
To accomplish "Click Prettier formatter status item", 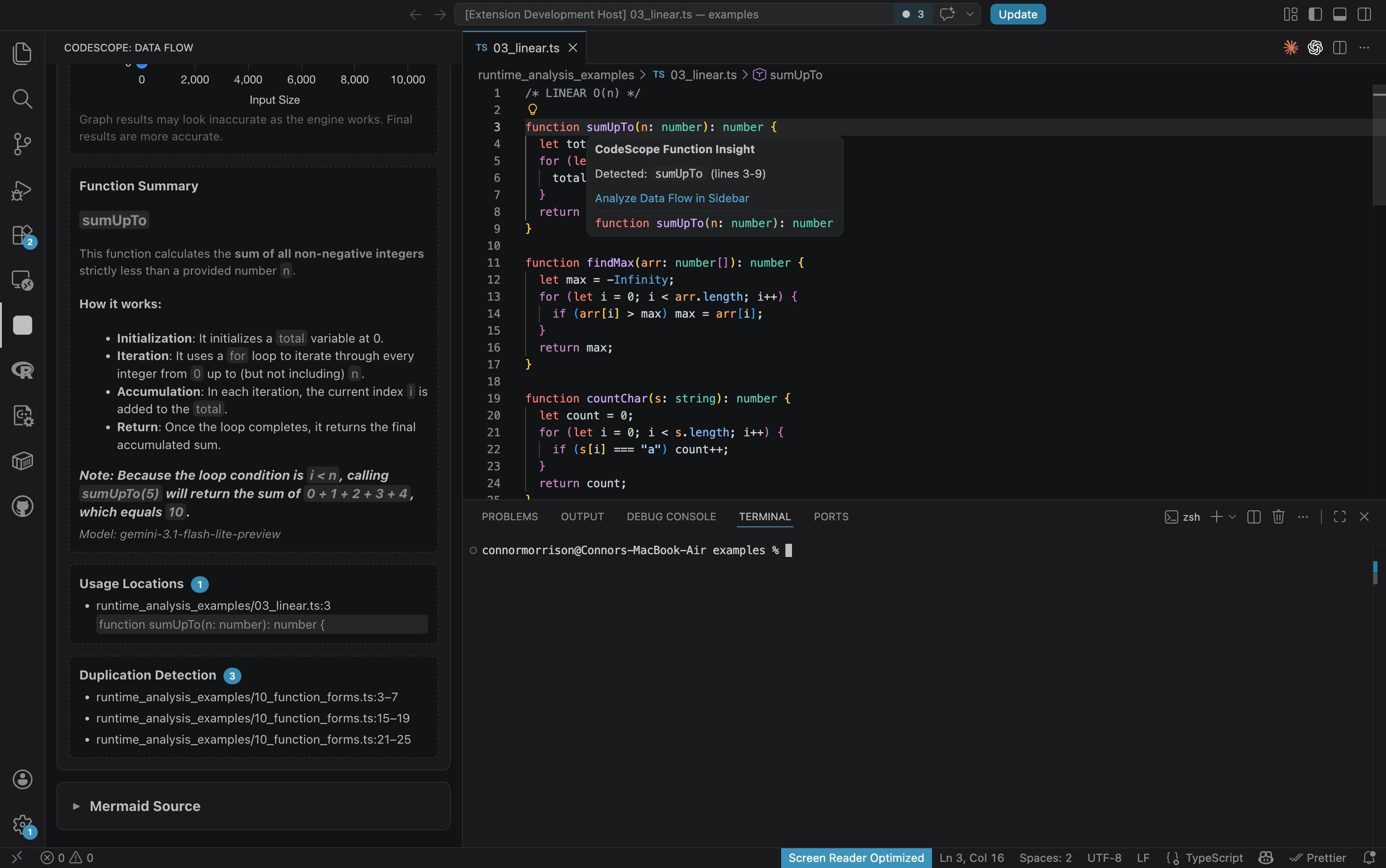I will click(1318, 858).
